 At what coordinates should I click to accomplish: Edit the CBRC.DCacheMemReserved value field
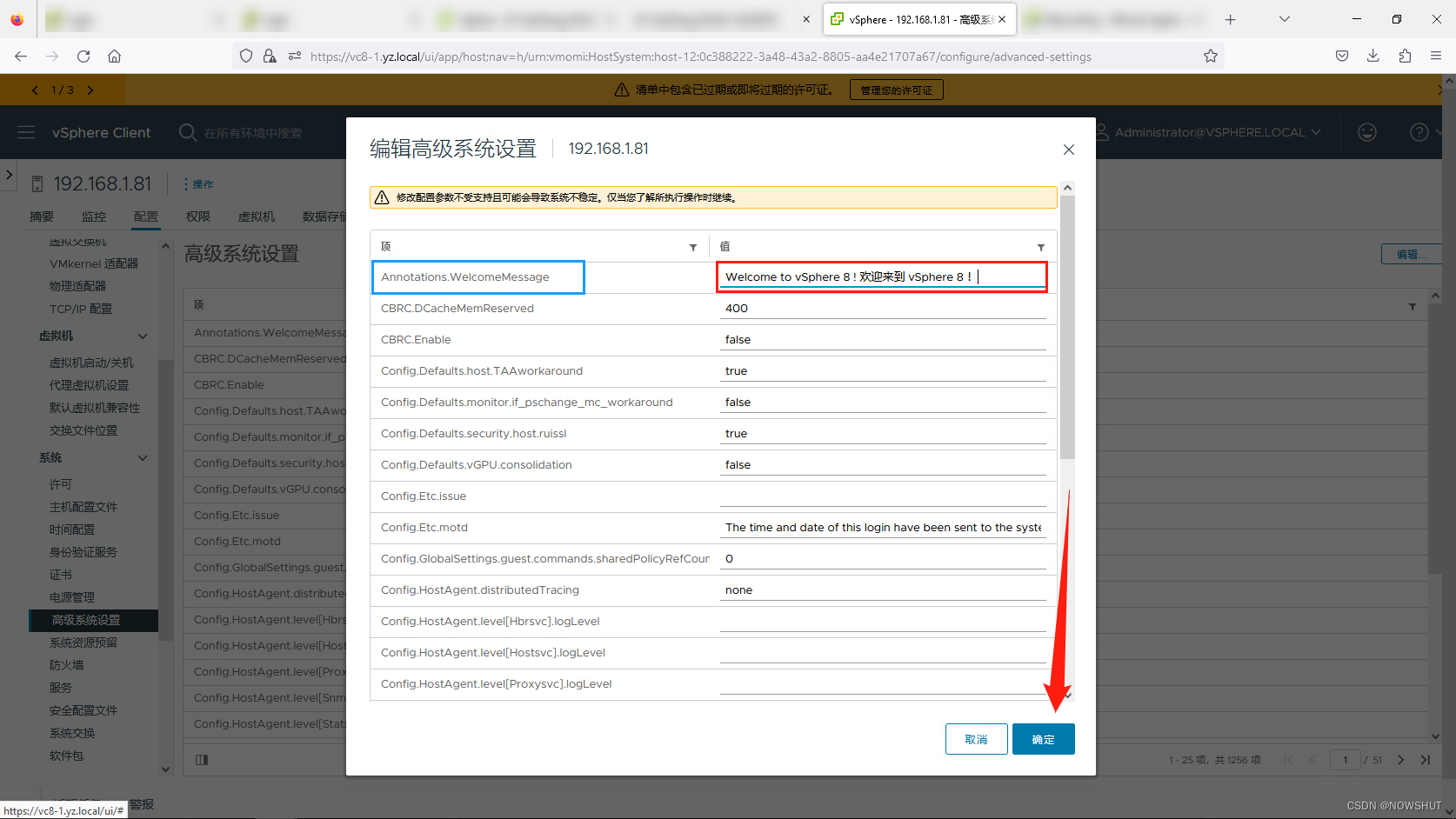(x=882, y=309)
